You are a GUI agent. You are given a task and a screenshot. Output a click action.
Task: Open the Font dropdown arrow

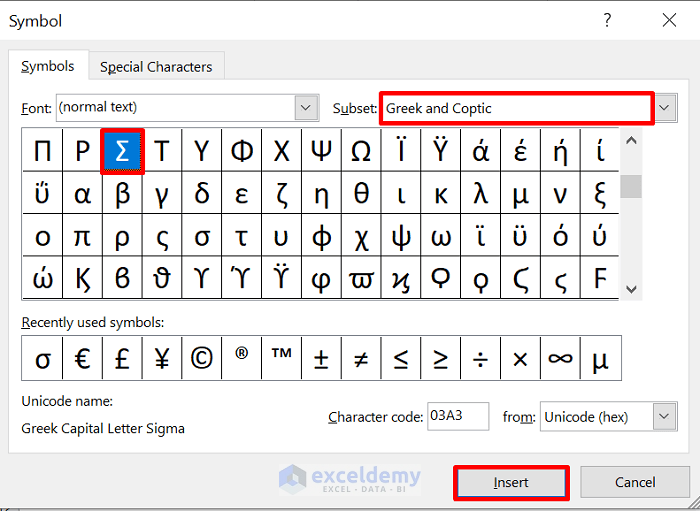[306, 108]
